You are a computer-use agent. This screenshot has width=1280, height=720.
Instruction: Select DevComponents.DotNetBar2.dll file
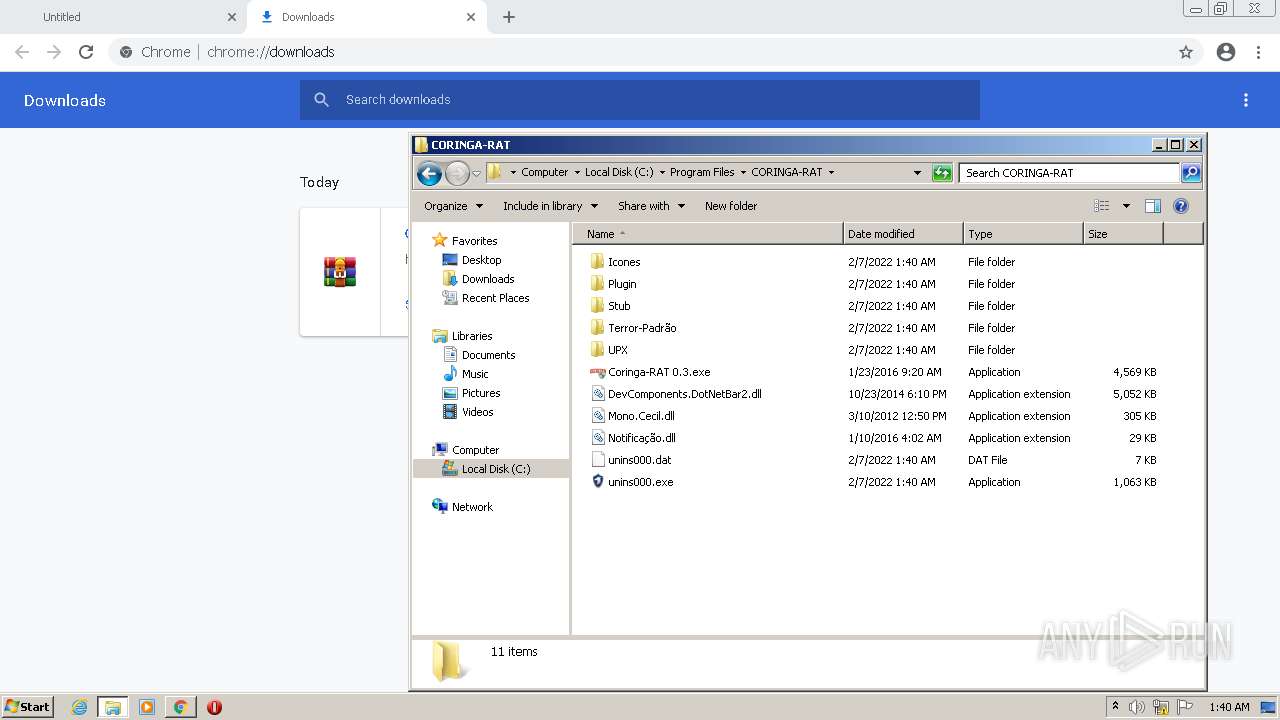[x=685, y=394]
